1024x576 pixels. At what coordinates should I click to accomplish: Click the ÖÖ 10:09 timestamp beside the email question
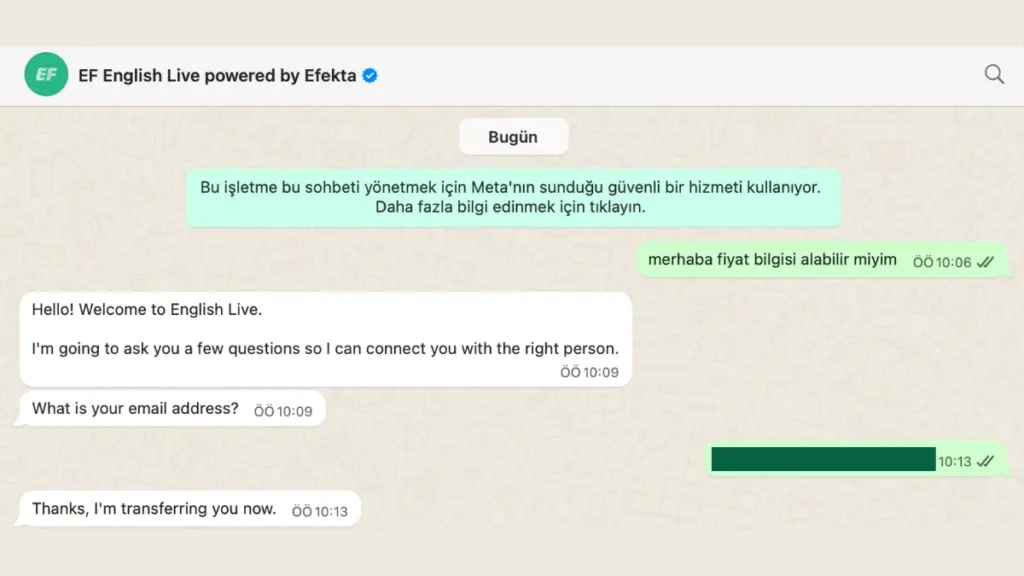[283, 411]
